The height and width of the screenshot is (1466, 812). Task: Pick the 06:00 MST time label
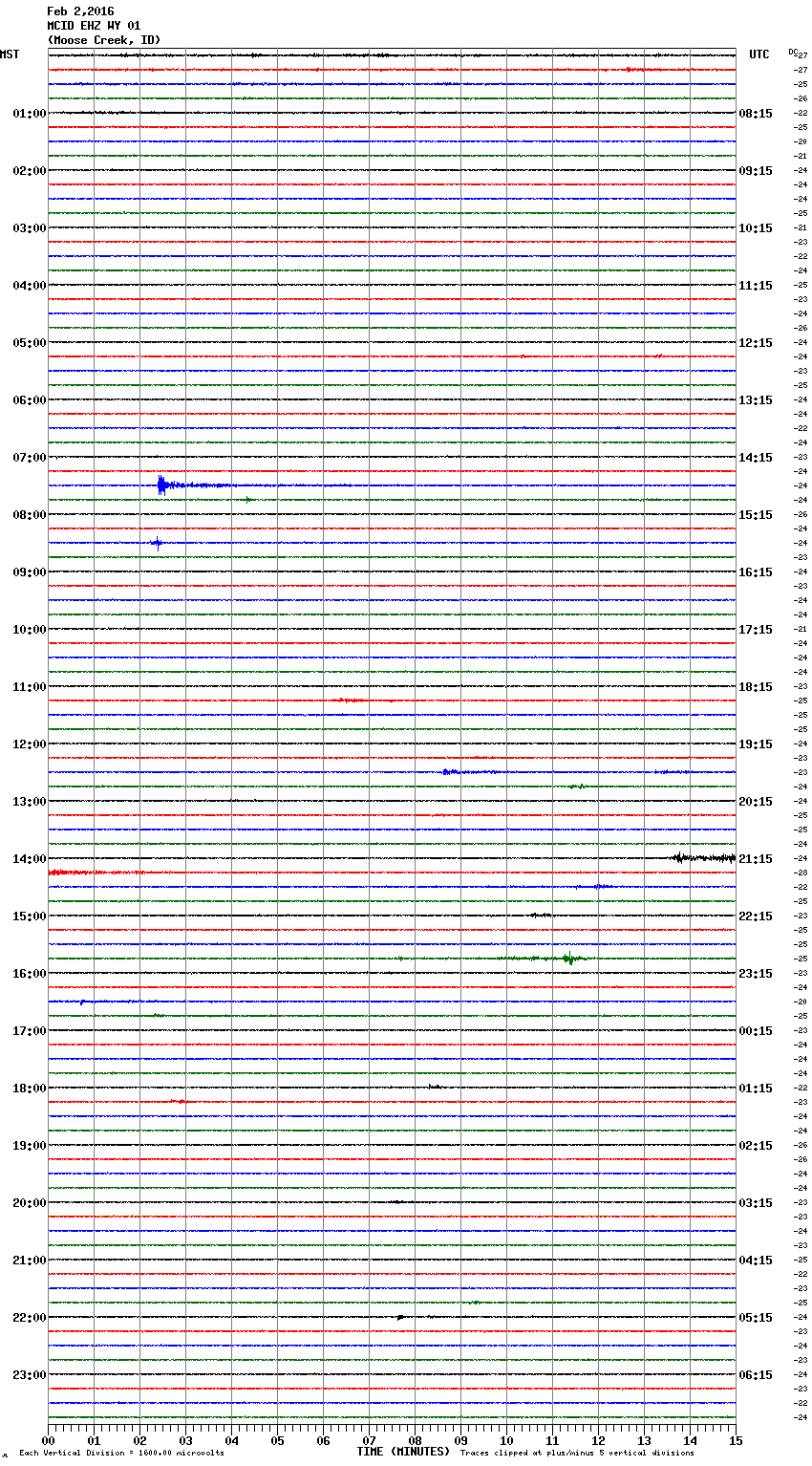[x=30, y=400]
